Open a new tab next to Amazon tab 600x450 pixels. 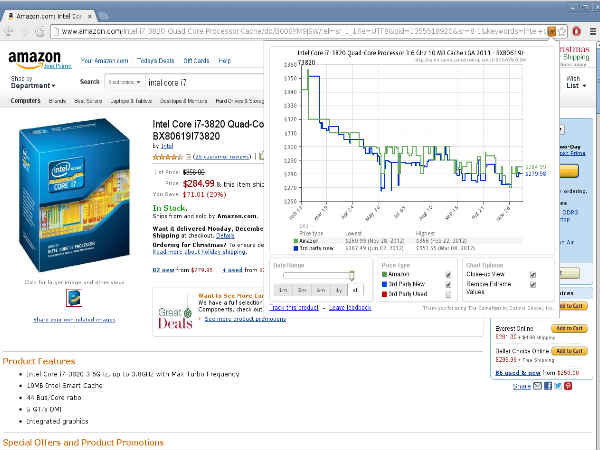point(103,16)
